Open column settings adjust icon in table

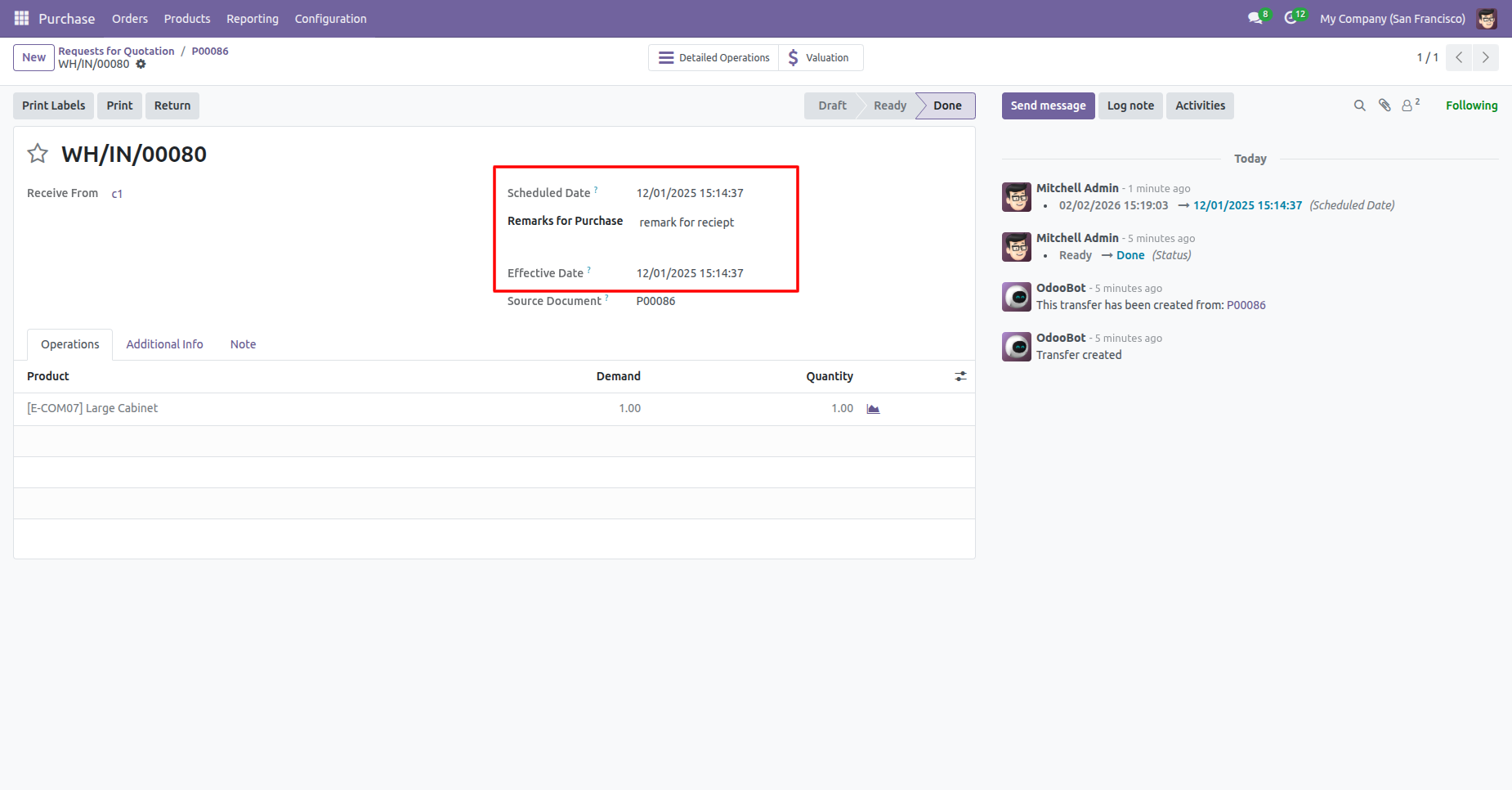pyautogui.click(x=960, y=376)
